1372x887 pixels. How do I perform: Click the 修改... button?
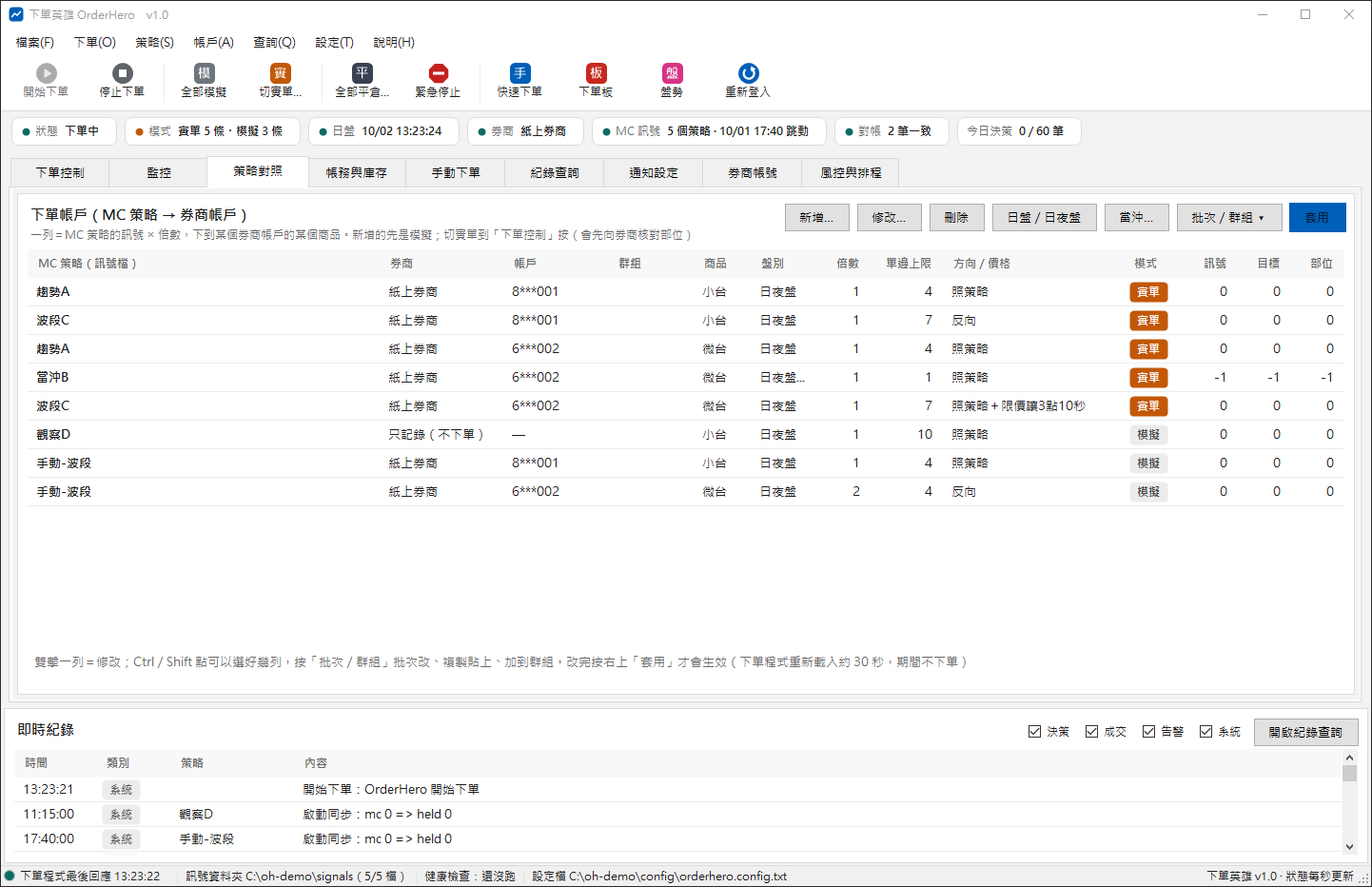point(890,218)
